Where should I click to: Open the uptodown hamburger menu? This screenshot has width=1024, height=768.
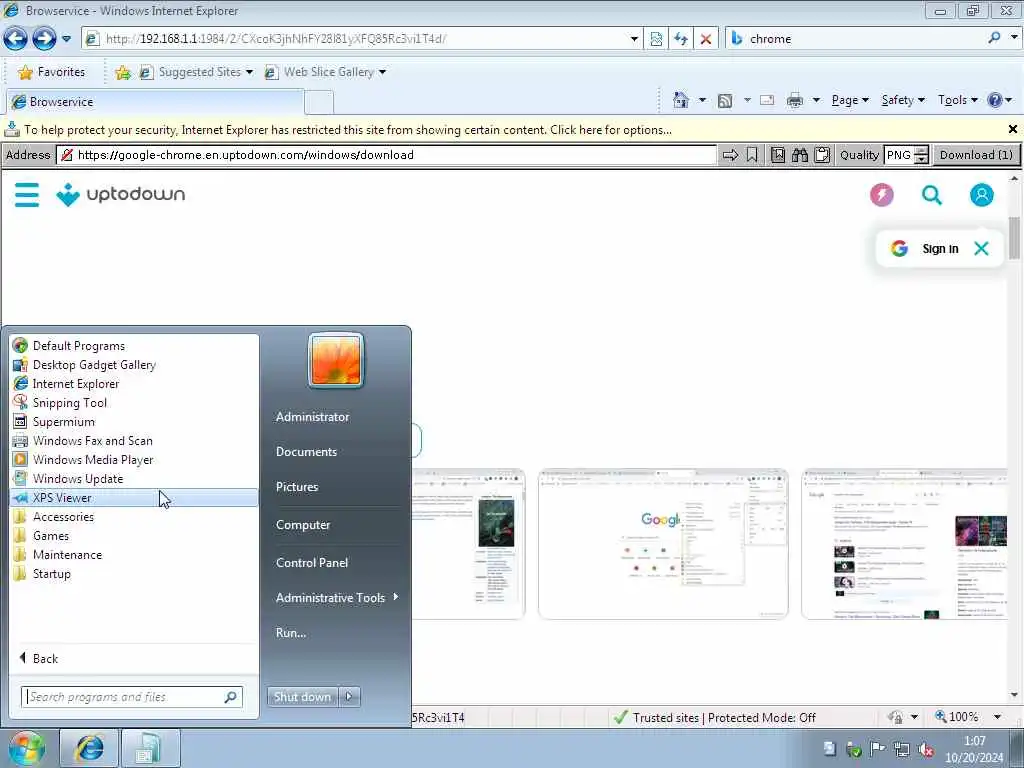coord(27,195)
